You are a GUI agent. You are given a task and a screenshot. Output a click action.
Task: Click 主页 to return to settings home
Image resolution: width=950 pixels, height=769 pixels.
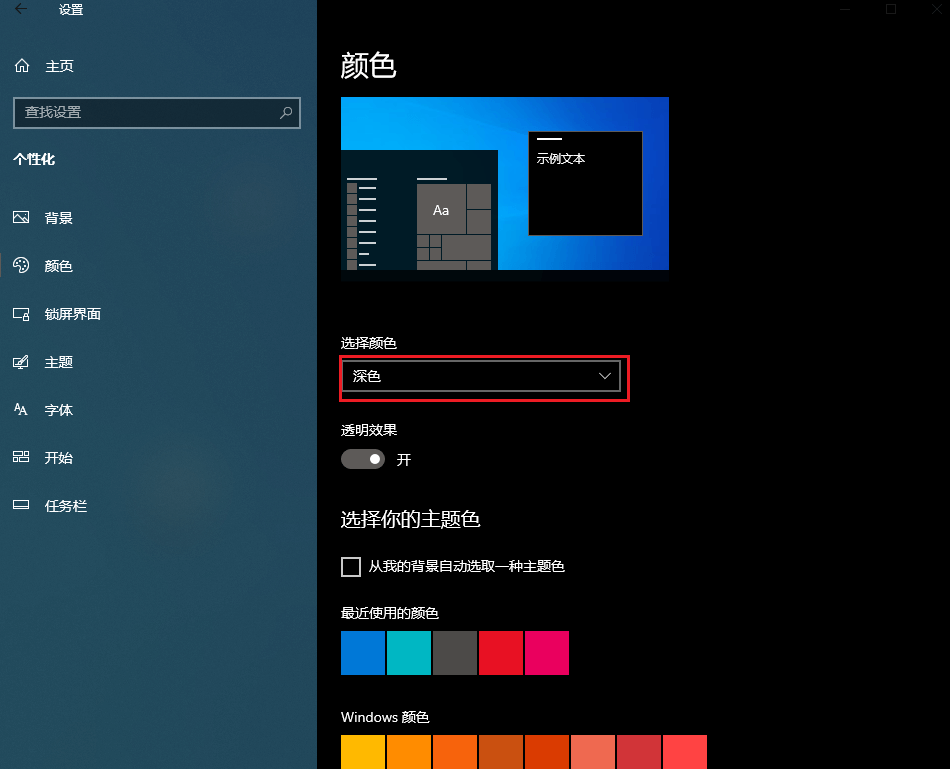pos(58,65)
